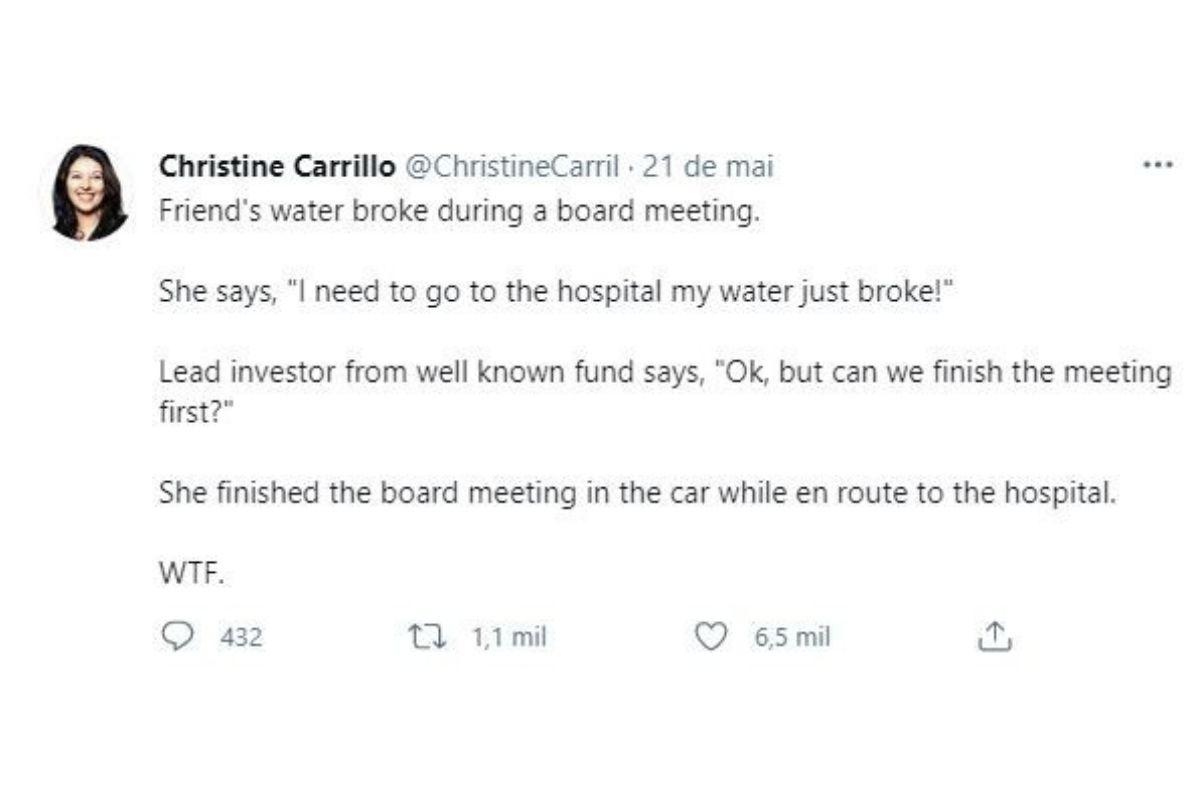Click the share upload icon
Image resolution: width=1200 pixels, height=800 pixels.
[x=994, y=636]
